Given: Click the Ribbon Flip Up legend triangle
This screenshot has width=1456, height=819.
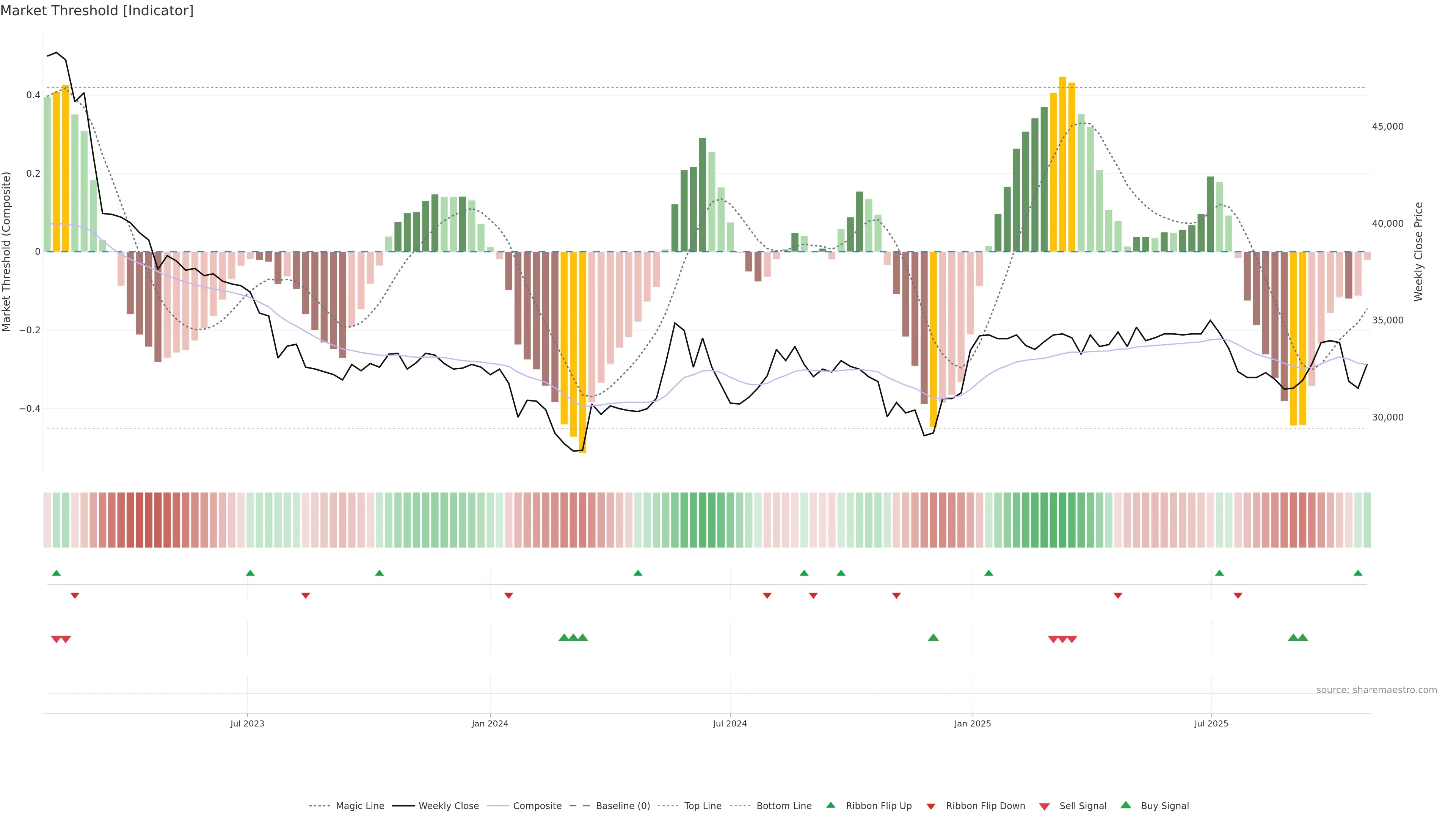Looking at the screenshot, I should pyautogui.click(x=830, y=805).
